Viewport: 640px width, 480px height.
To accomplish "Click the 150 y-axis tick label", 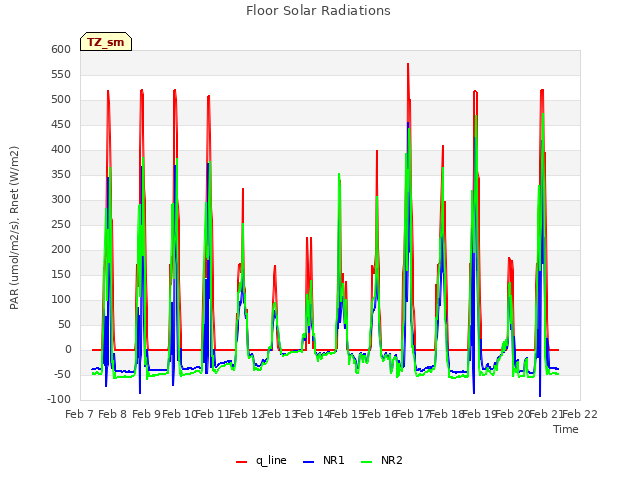I will [x=61, y=274].
